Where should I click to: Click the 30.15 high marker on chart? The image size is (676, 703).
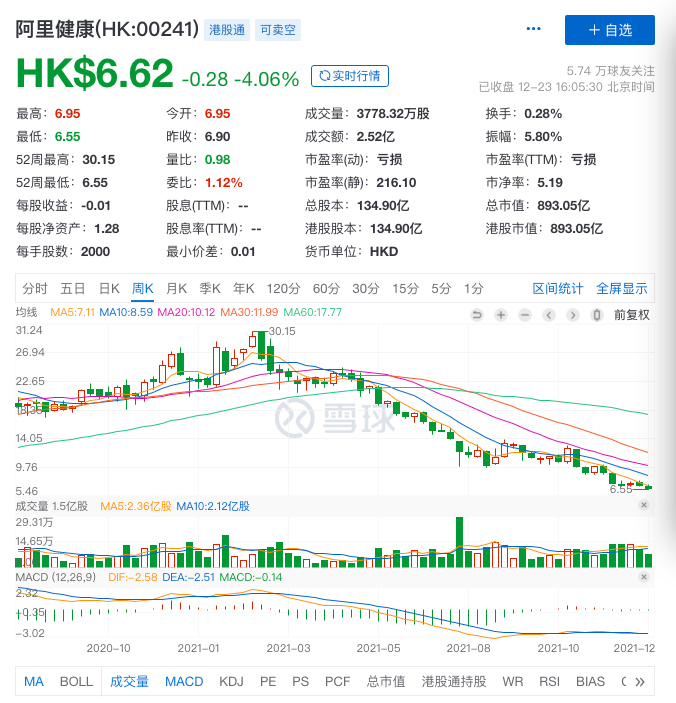[282, 331]
